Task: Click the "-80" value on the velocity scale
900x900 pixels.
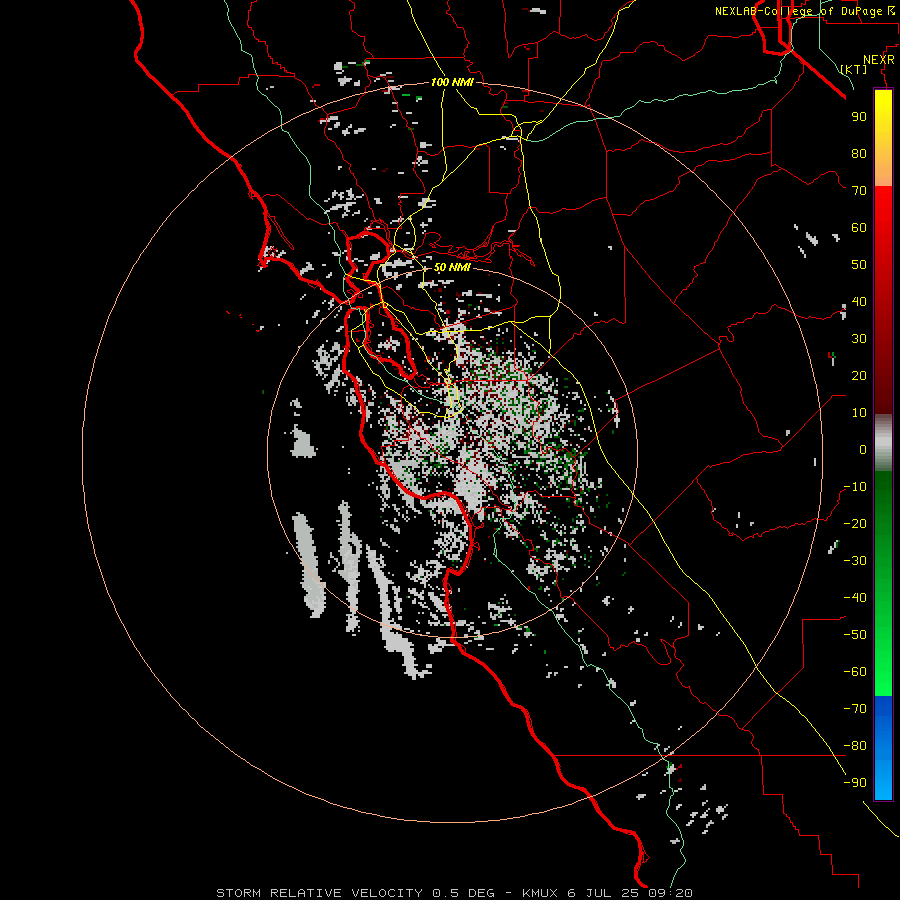Action: pos(855,746)
